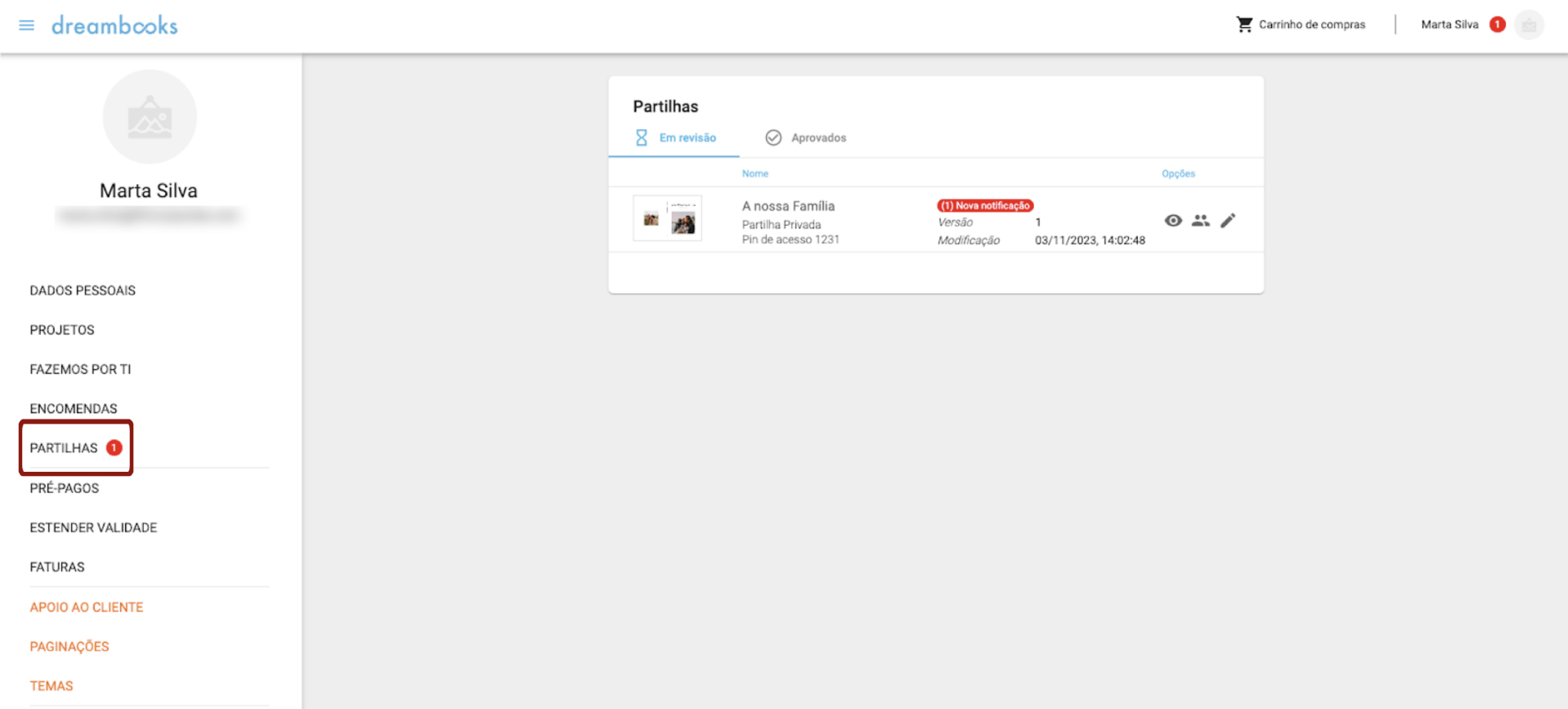Open the Apoio ao Cliente link

[87, 607]
